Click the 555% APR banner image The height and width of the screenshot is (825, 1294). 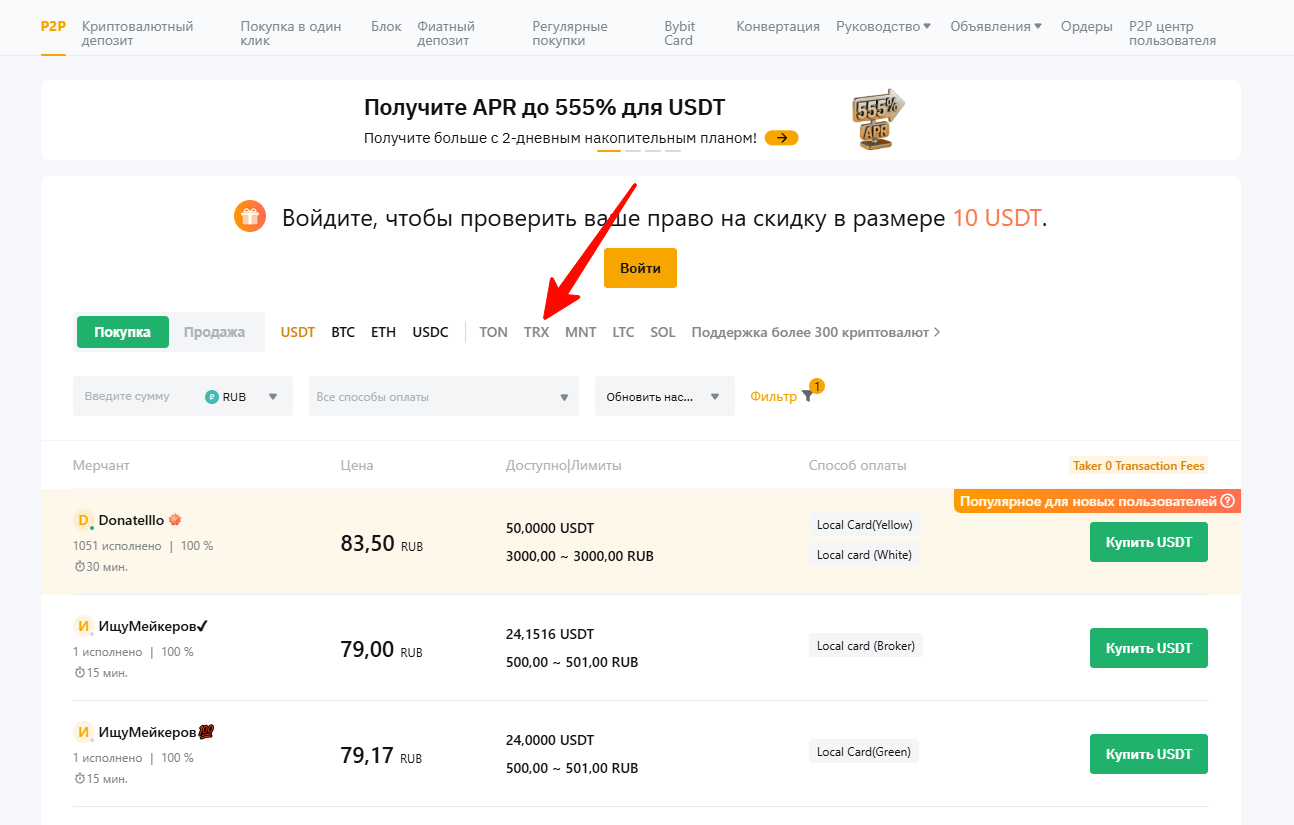coord(877,119)
